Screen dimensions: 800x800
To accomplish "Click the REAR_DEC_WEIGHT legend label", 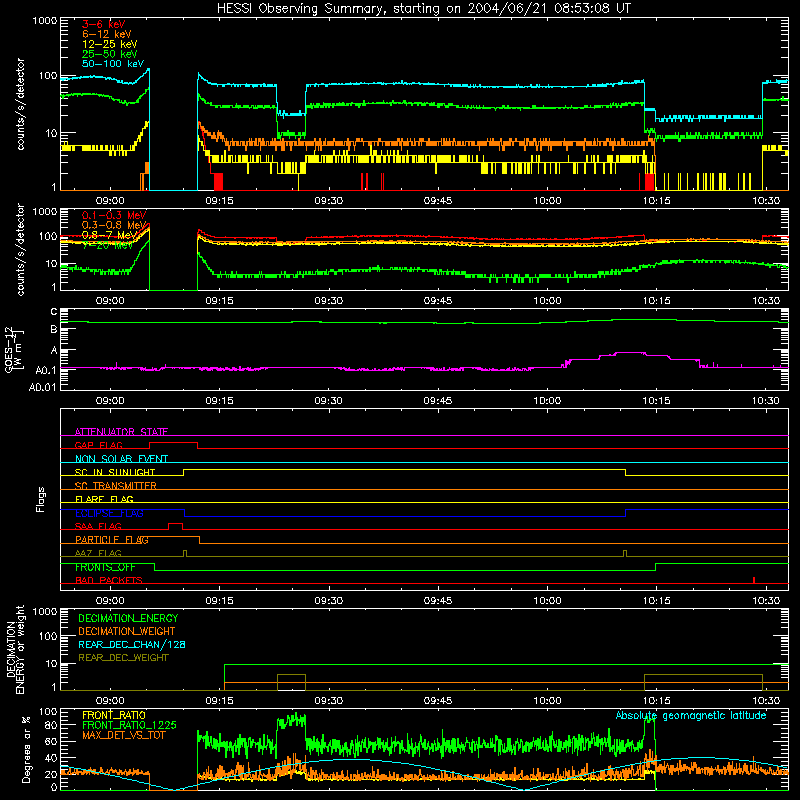I will click(x=123, y=658).
